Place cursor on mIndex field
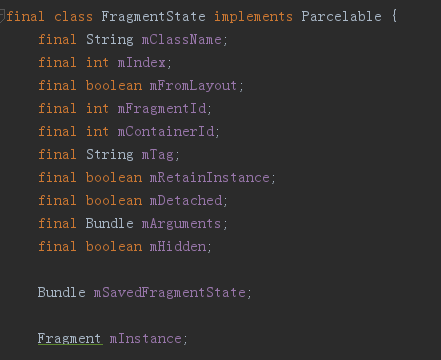Image resolution: width=441 pixels, height=360 pixels. [142, 63]
